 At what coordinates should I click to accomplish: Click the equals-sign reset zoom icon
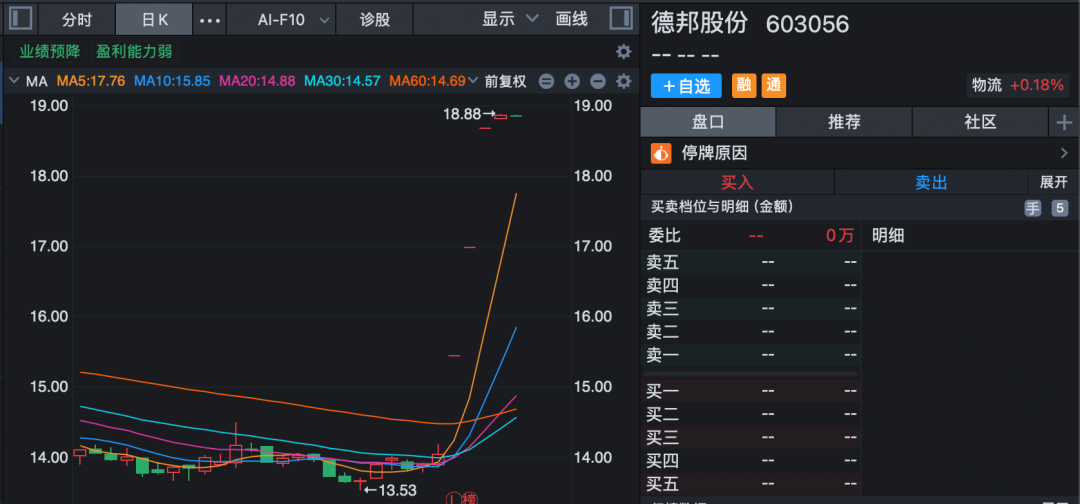coord(546,81)
